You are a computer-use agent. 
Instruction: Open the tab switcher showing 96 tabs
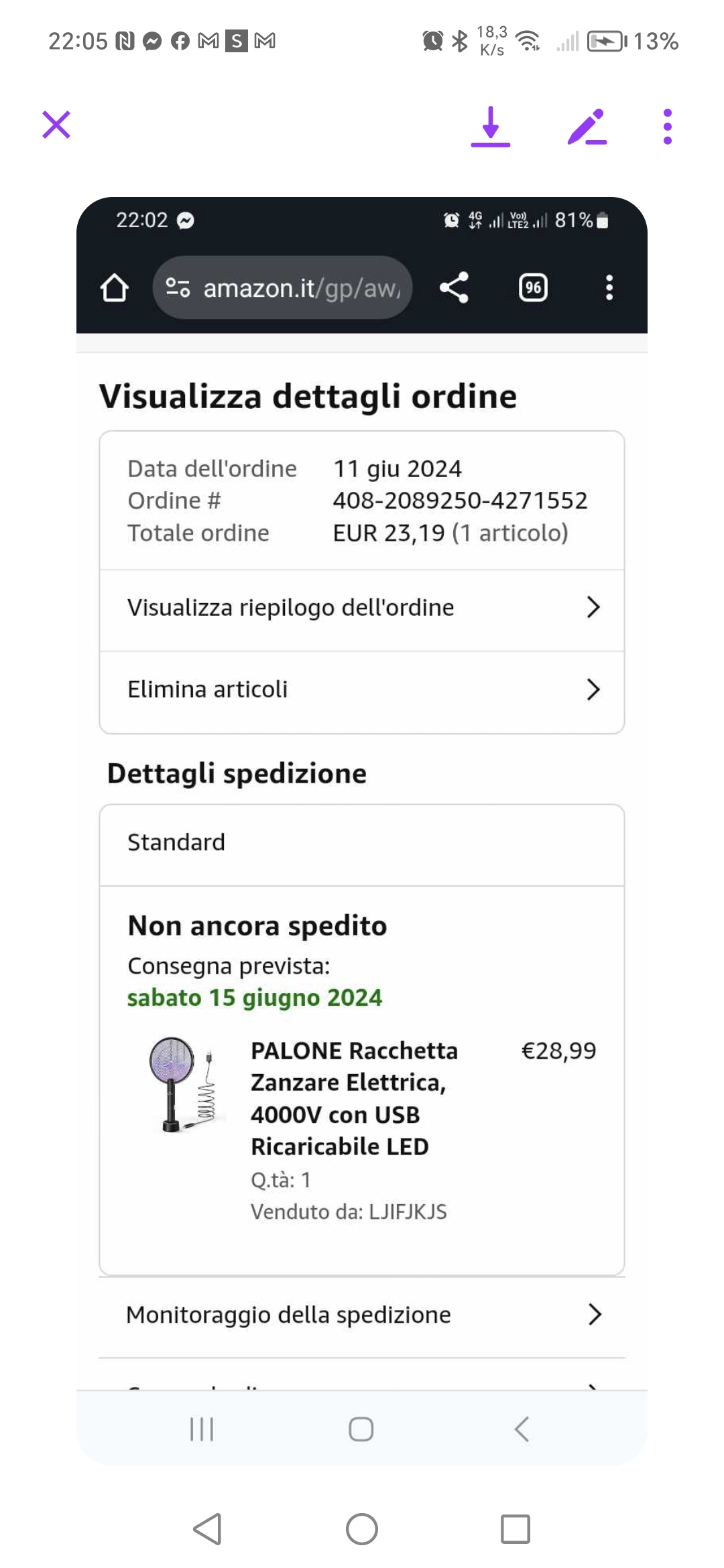(x=533, y=288)
